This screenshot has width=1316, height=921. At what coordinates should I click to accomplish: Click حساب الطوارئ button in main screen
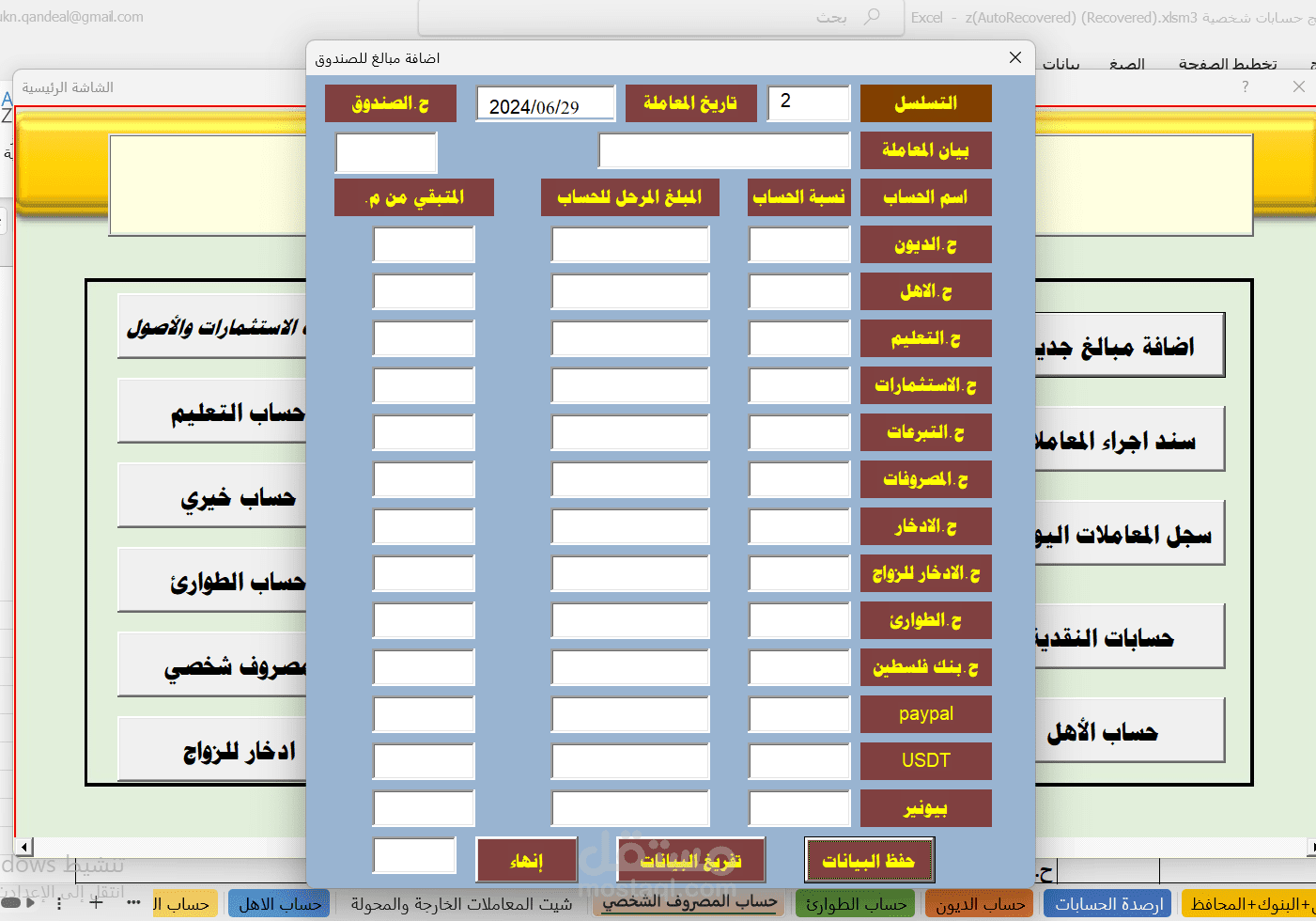pos(212,580)
